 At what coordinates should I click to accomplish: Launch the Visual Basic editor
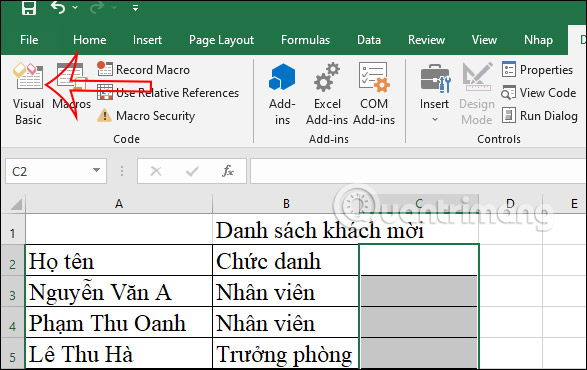(x=28, y=94)
